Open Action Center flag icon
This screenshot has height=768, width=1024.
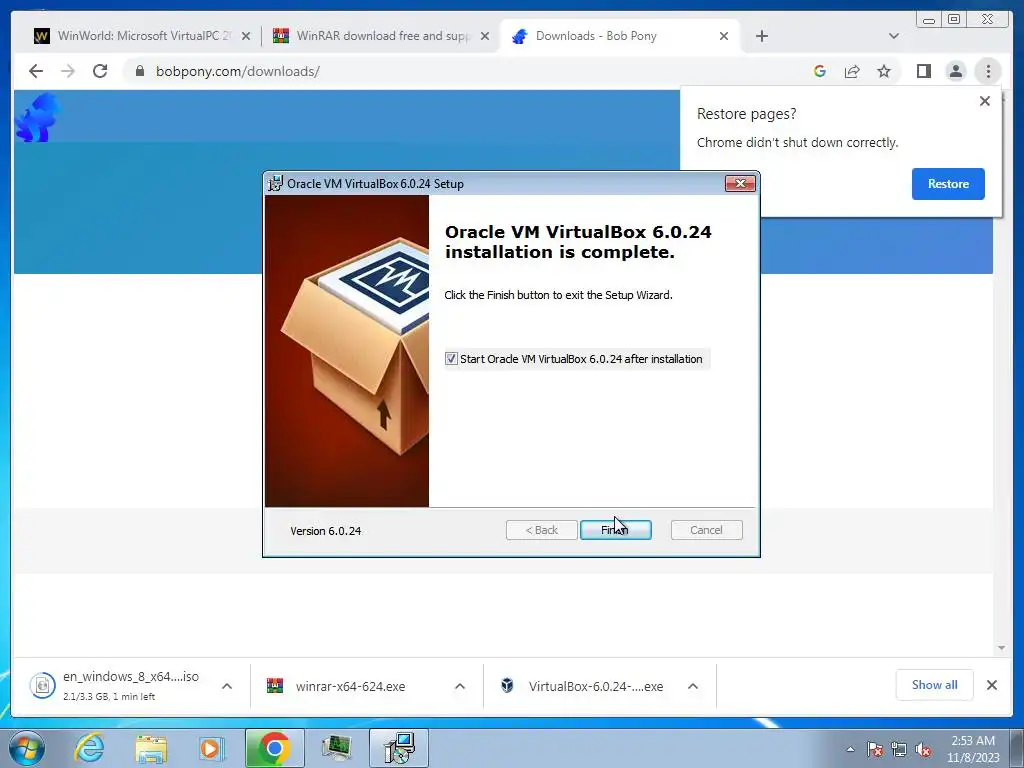tap(875, 749)
